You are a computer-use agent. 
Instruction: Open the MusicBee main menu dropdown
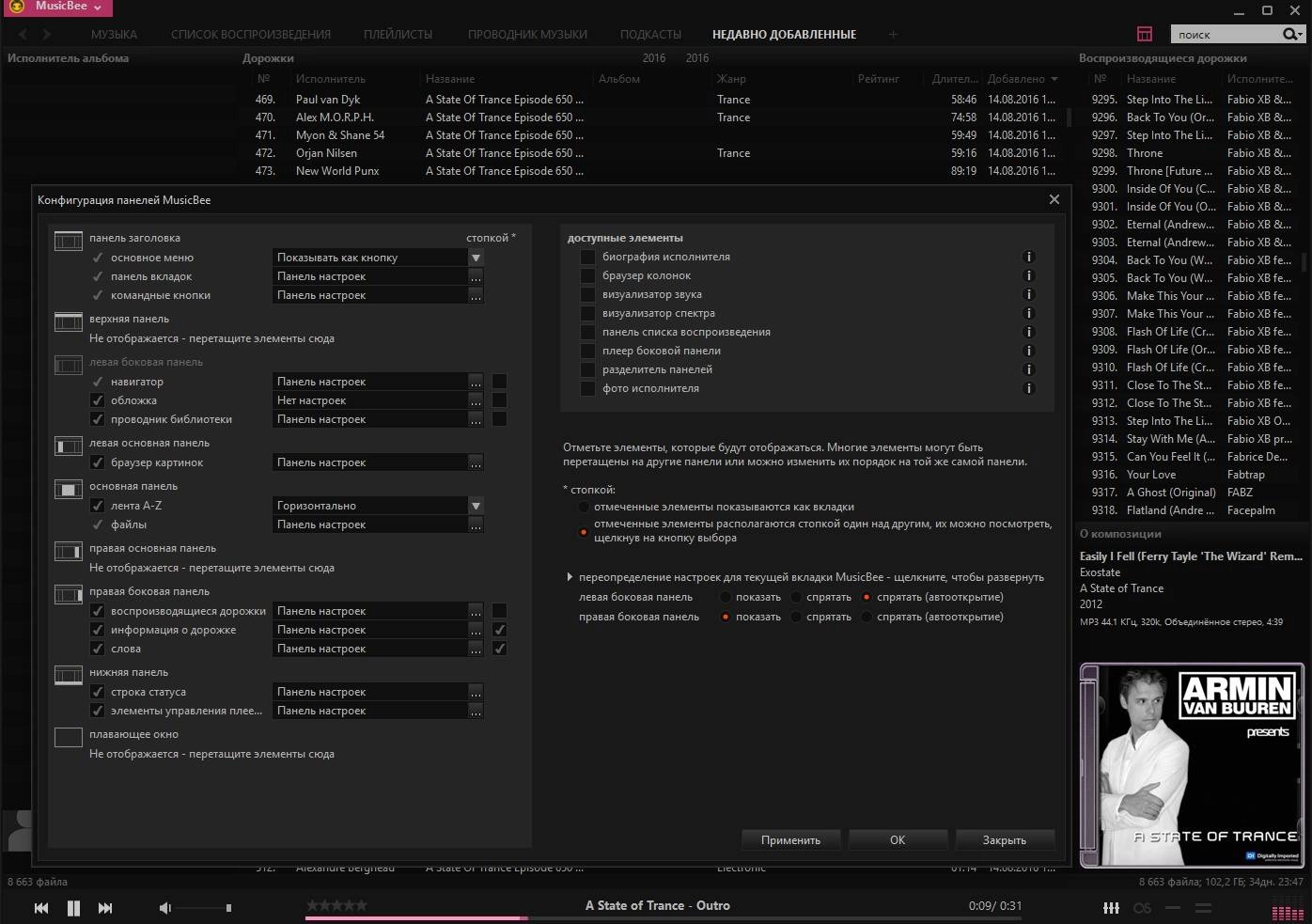57,8
